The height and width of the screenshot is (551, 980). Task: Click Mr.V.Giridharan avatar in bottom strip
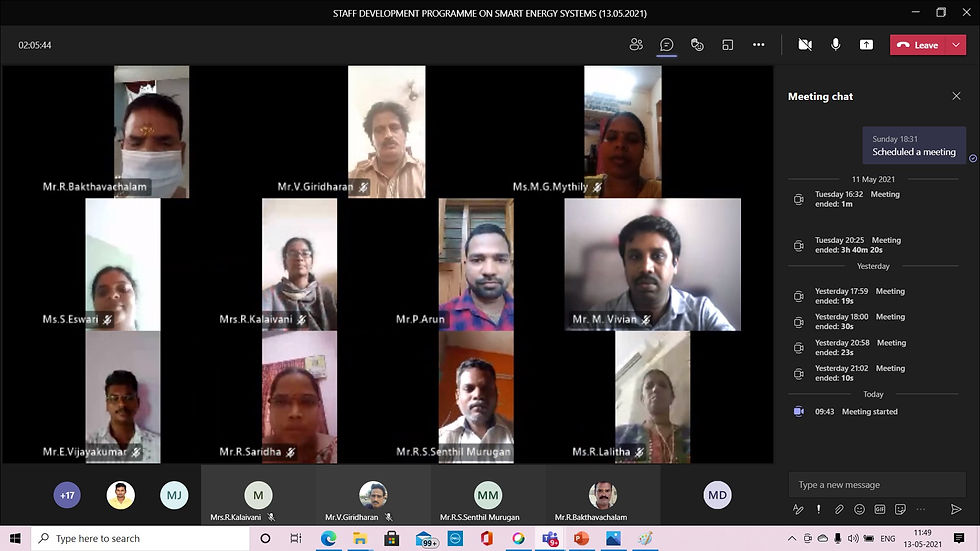click(x=373, y=495)
